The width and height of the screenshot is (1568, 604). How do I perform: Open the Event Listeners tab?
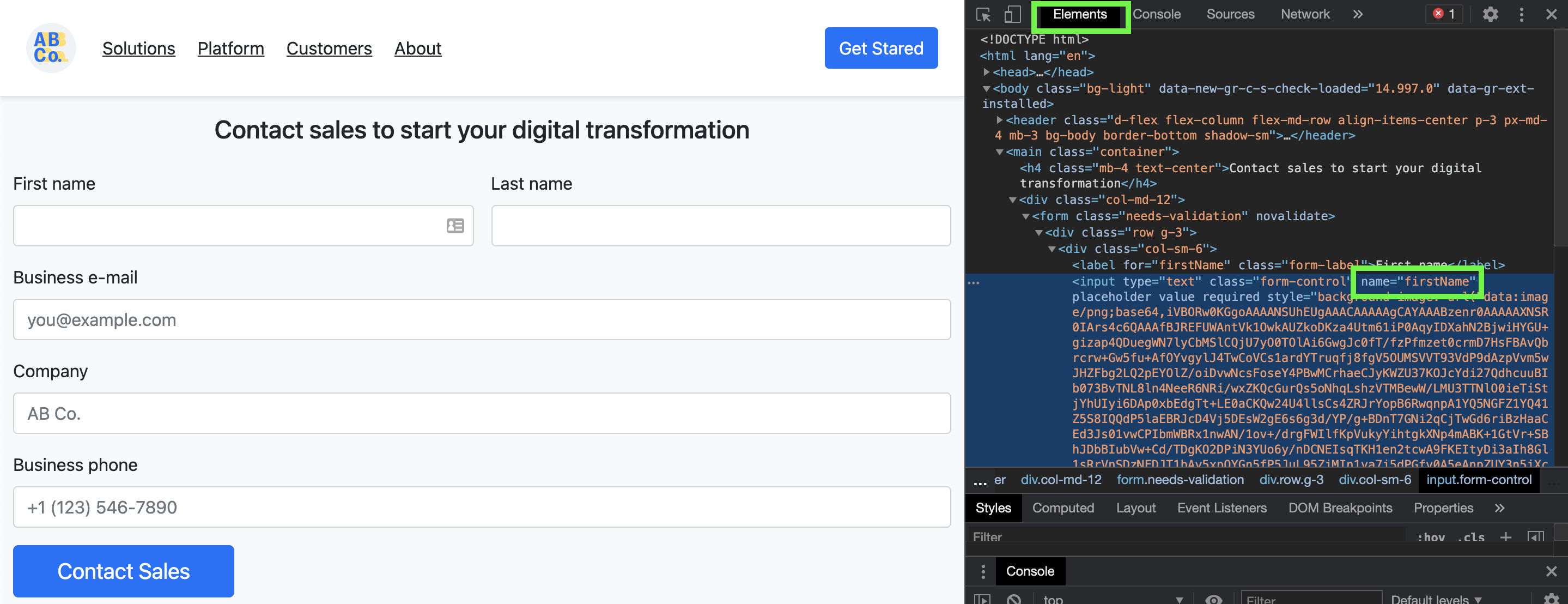click(x=1221, y=508)
